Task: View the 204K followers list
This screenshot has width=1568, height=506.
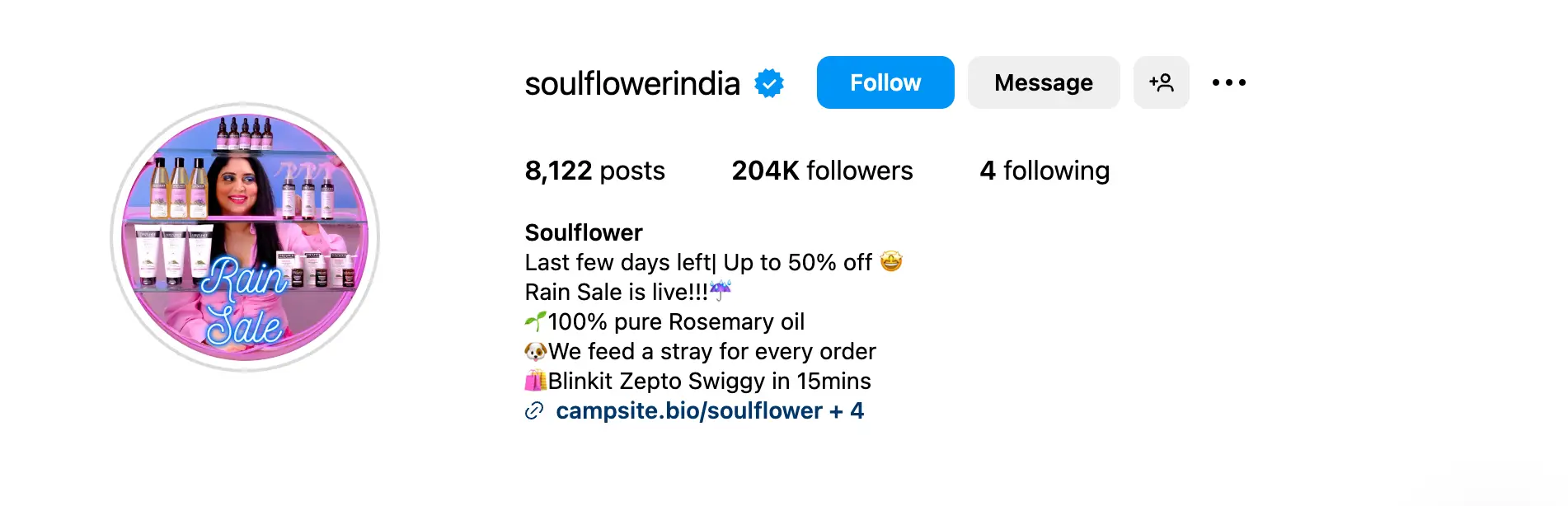Action: click(822, 171)
